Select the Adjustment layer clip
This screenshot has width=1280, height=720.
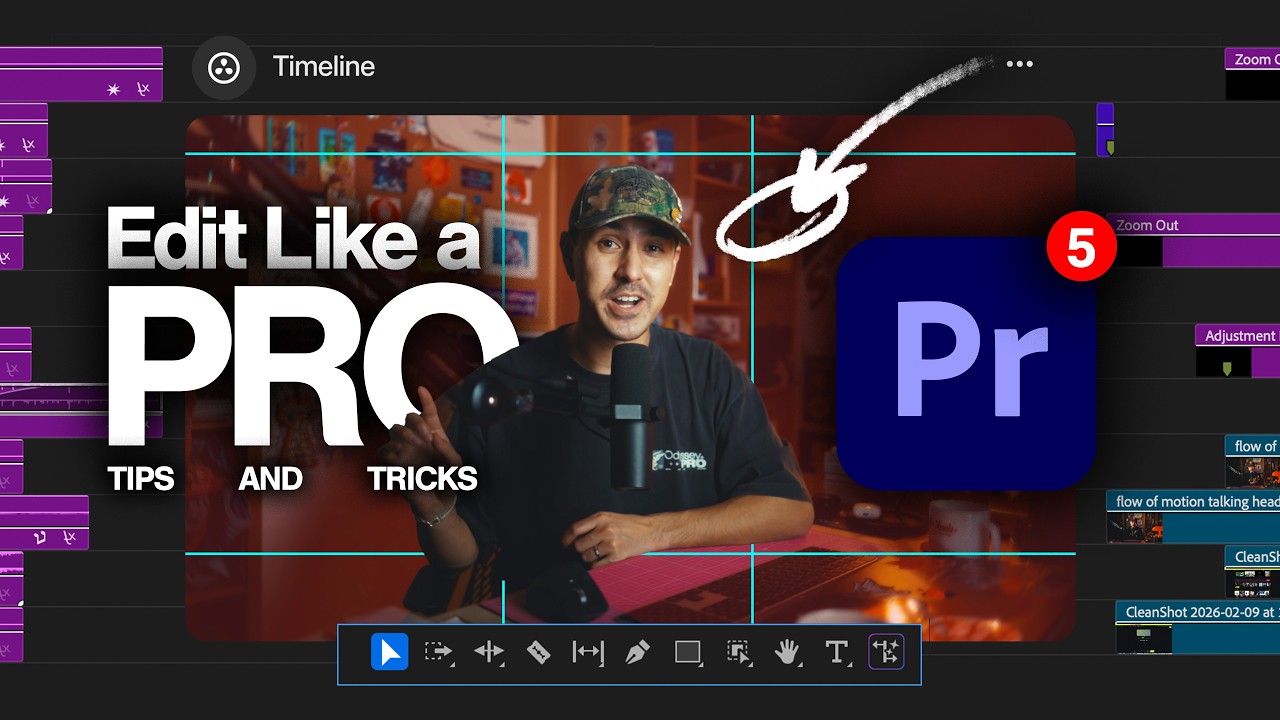pos(1237,351)
